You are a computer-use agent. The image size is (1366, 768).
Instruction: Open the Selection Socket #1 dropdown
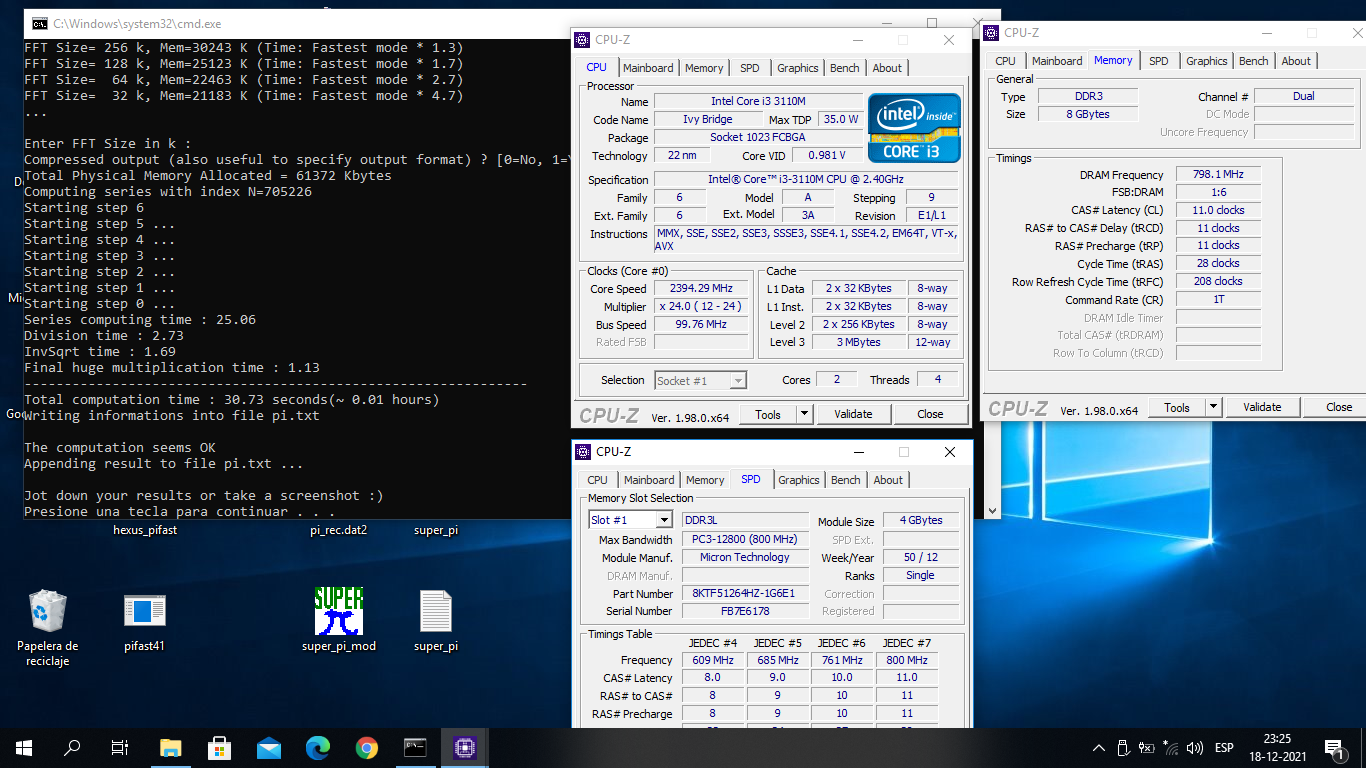click(x=700, y=380)
